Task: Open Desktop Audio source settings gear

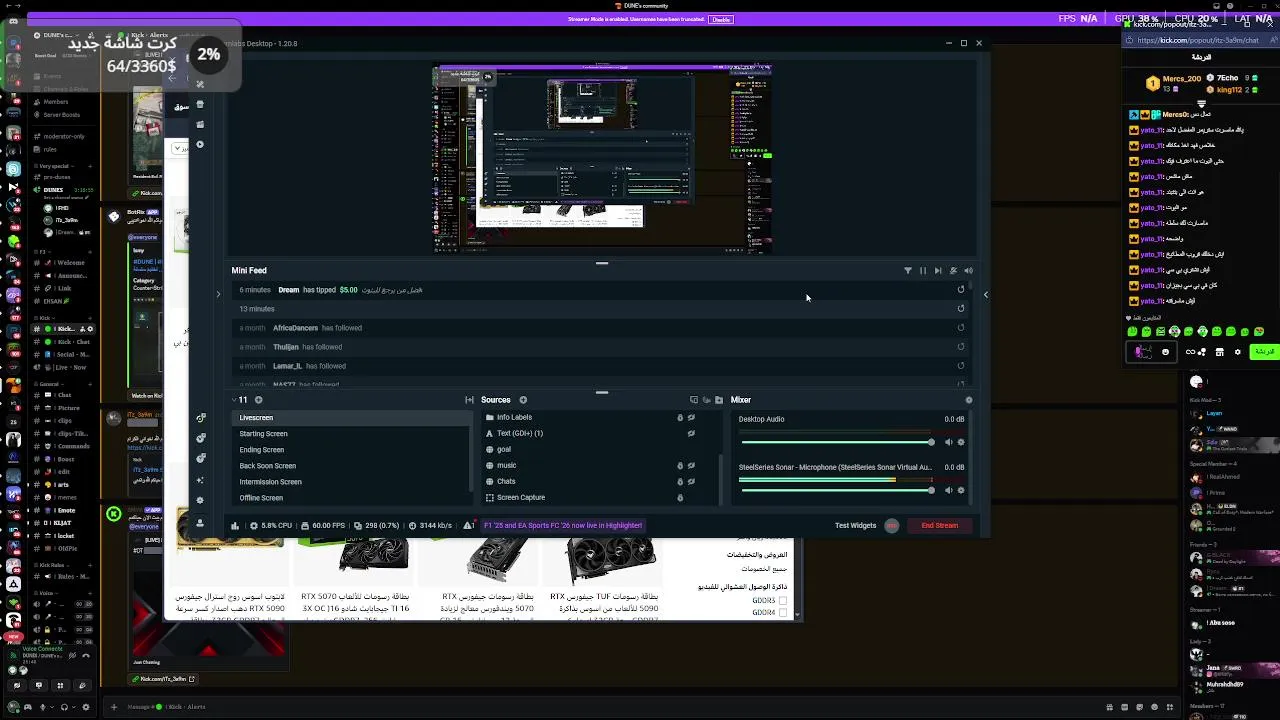Action: point(961,442)
